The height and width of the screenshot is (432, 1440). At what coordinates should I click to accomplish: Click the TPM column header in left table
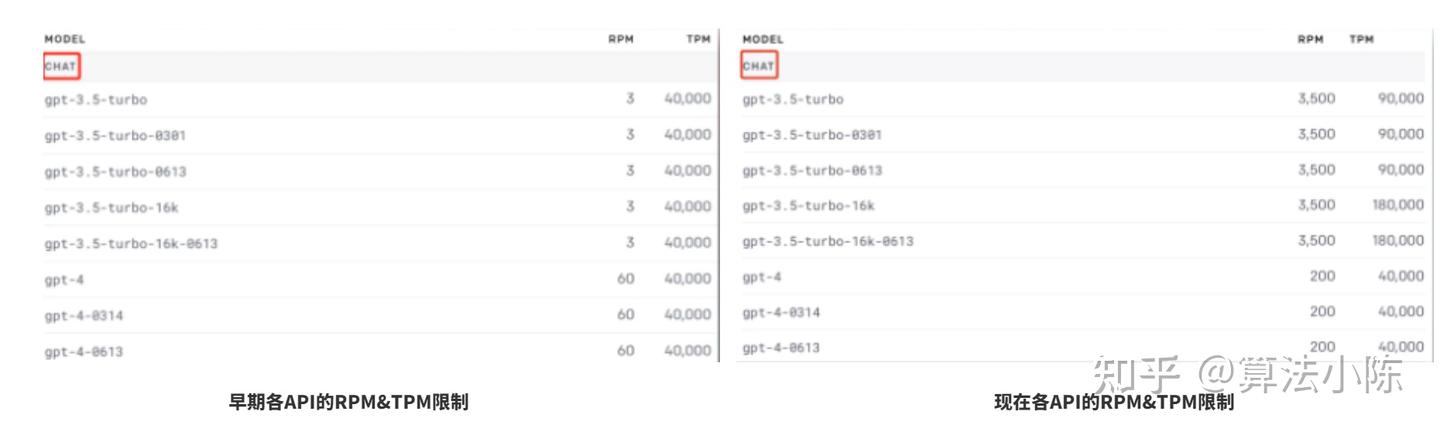[x=699, y=39]
